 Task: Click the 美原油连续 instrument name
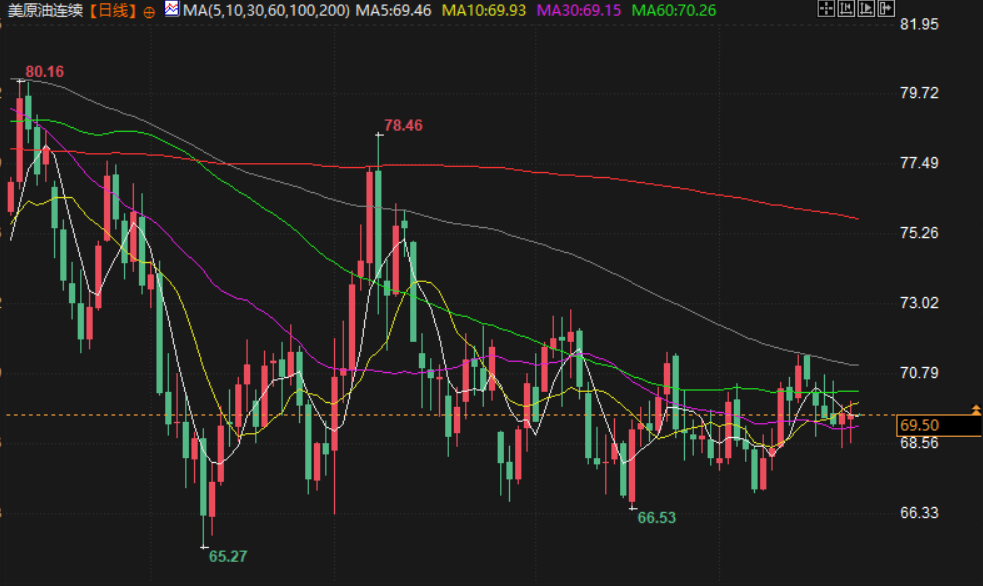(46, 11)
